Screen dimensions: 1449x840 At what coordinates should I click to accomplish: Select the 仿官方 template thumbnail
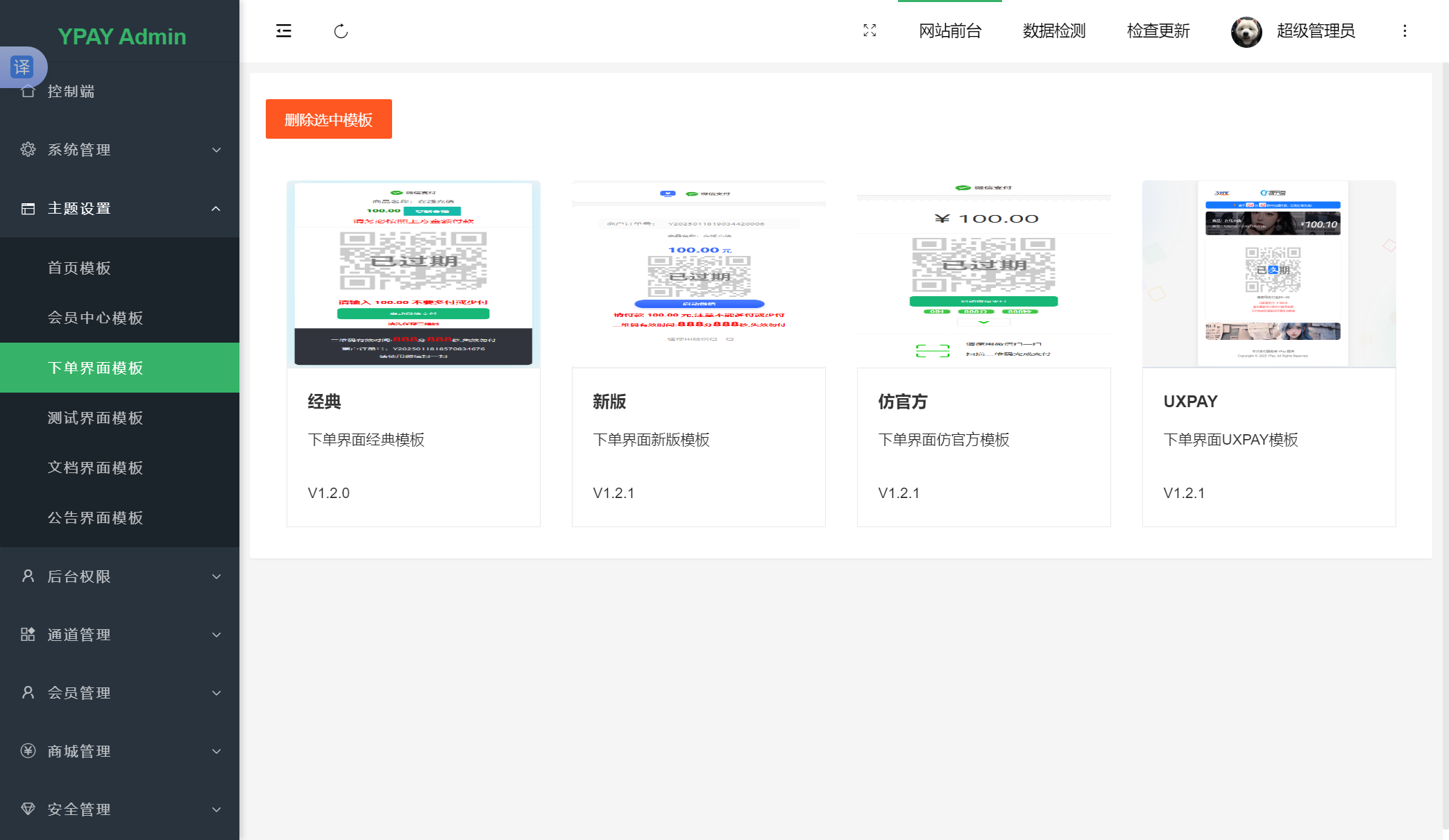pos(984,274)
